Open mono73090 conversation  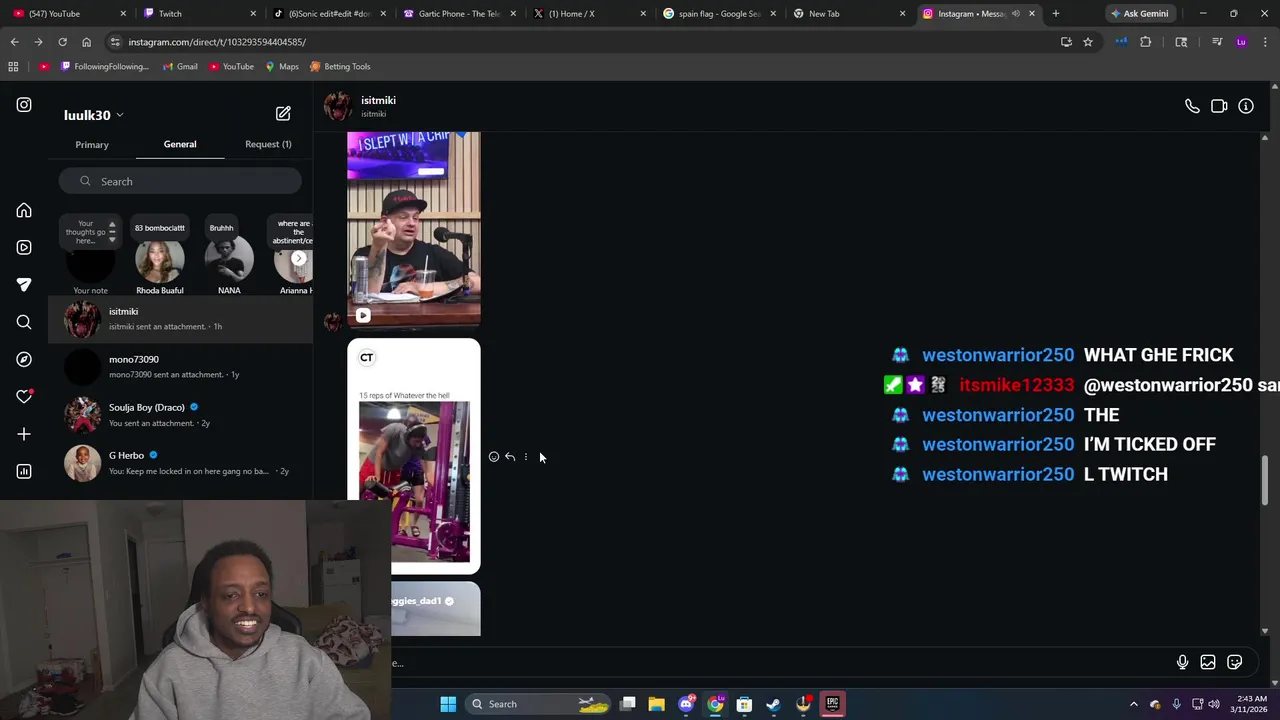tap(180, 367)
